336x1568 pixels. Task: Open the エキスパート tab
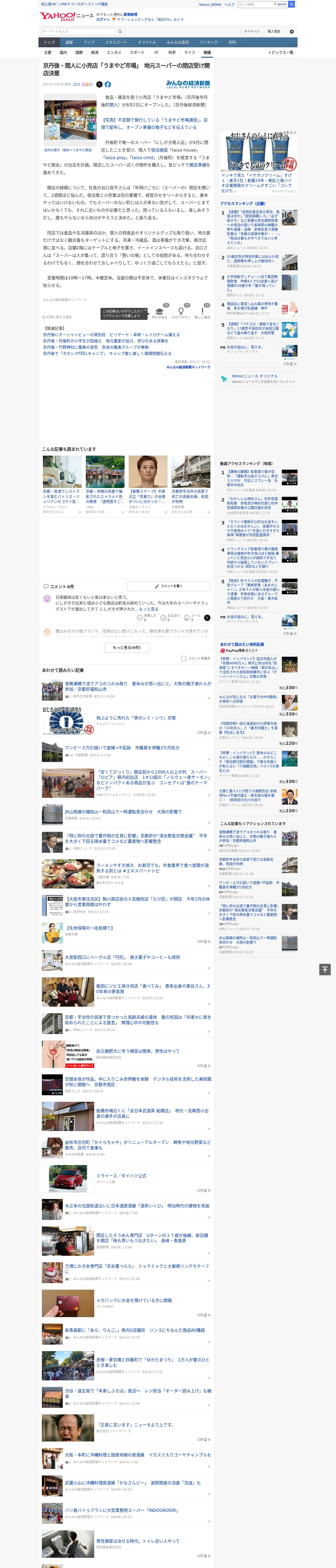tap(116, 43)
